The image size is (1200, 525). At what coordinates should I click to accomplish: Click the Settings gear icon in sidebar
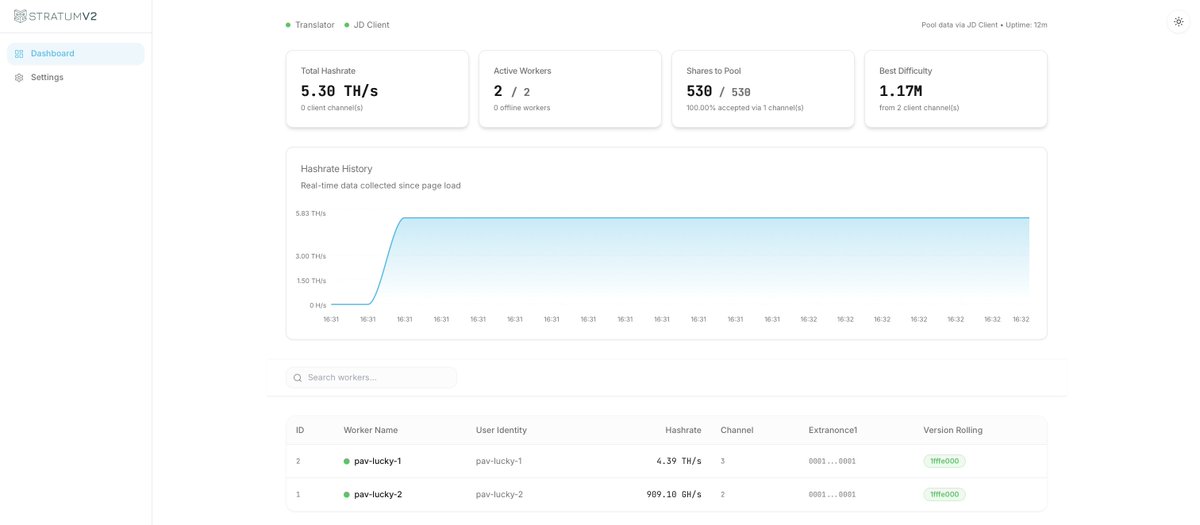pyautogui.click(x=19, y=77)
